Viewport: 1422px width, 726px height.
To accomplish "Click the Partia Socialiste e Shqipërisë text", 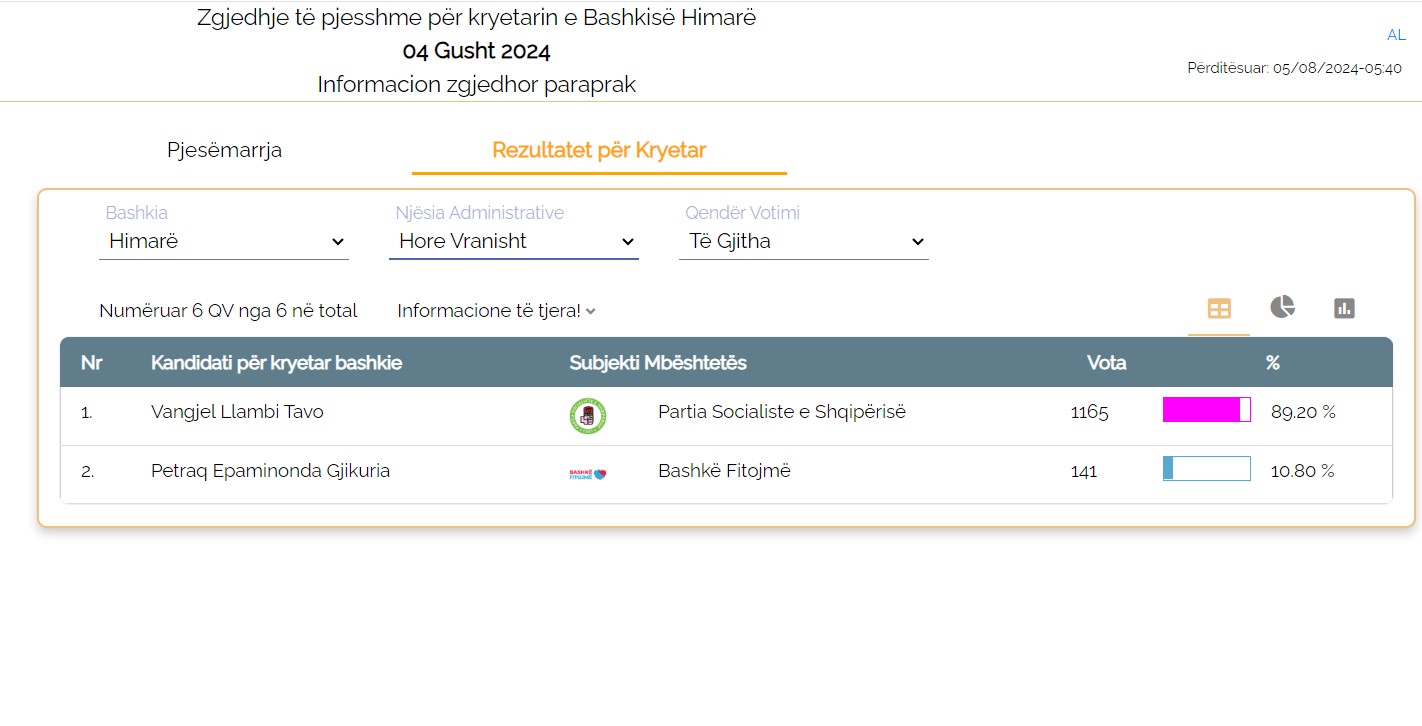I will click(x=782, y=412).
